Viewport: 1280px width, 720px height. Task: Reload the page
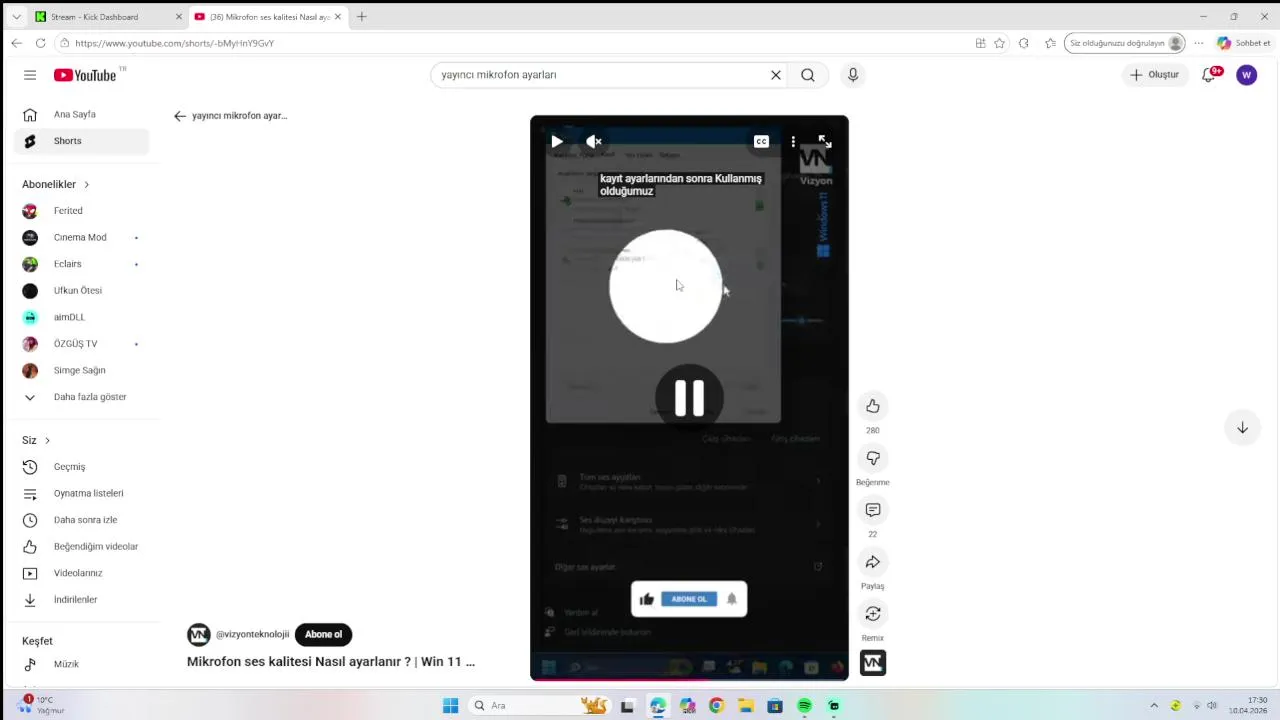[40, 43]
